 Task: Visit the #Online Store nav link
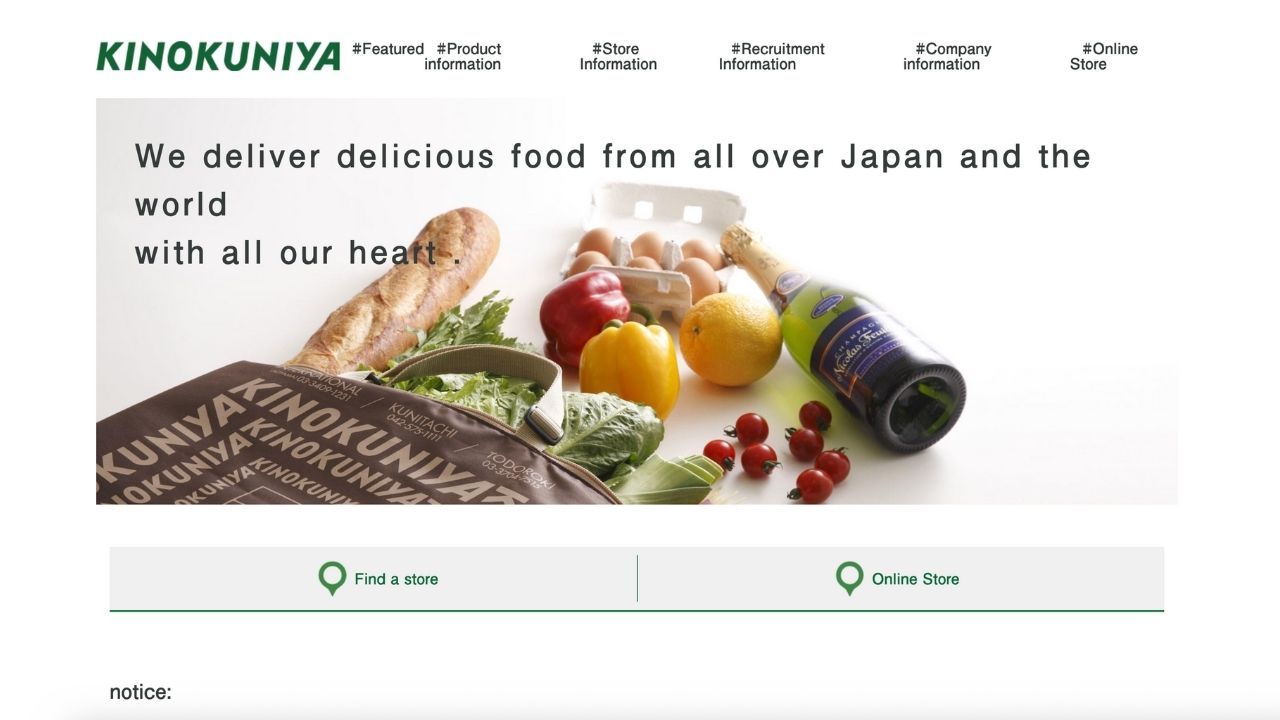click(x=1104, y=56)
